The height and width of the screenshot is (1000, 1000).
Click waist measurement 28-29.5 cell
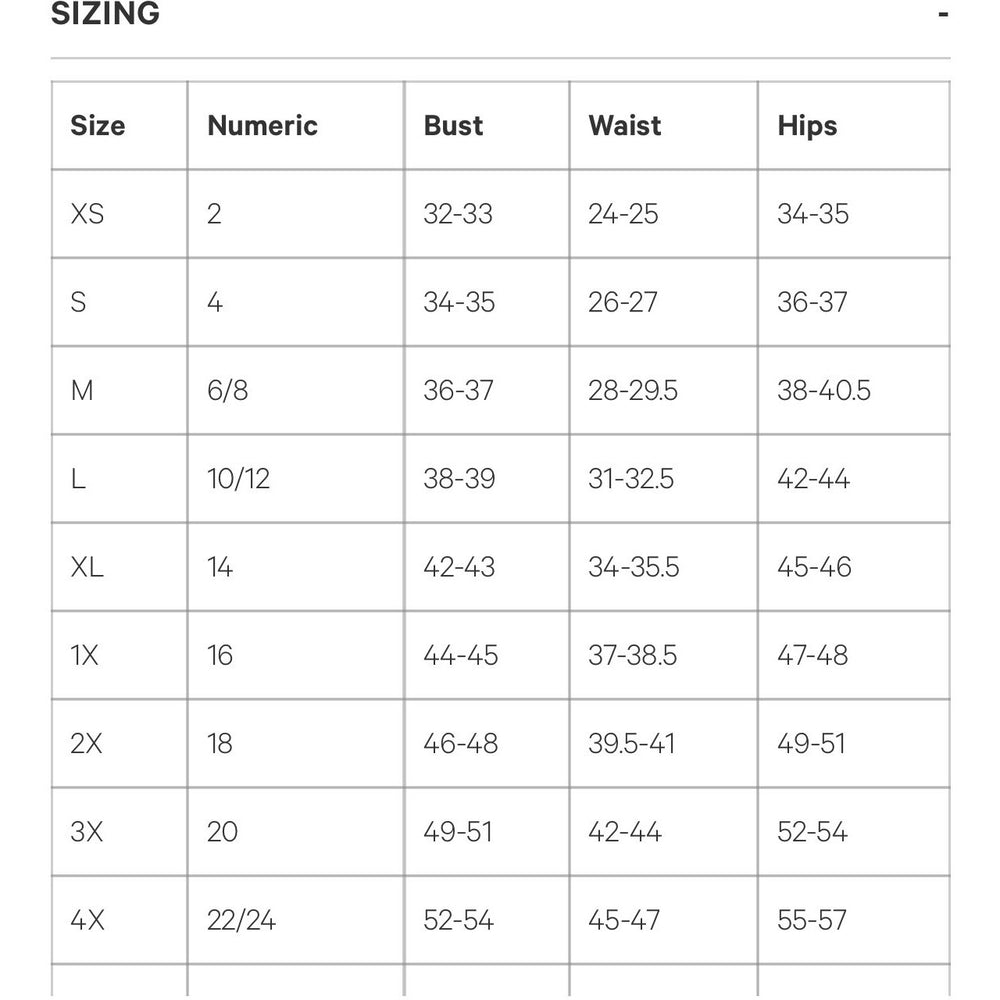(633, 390)
